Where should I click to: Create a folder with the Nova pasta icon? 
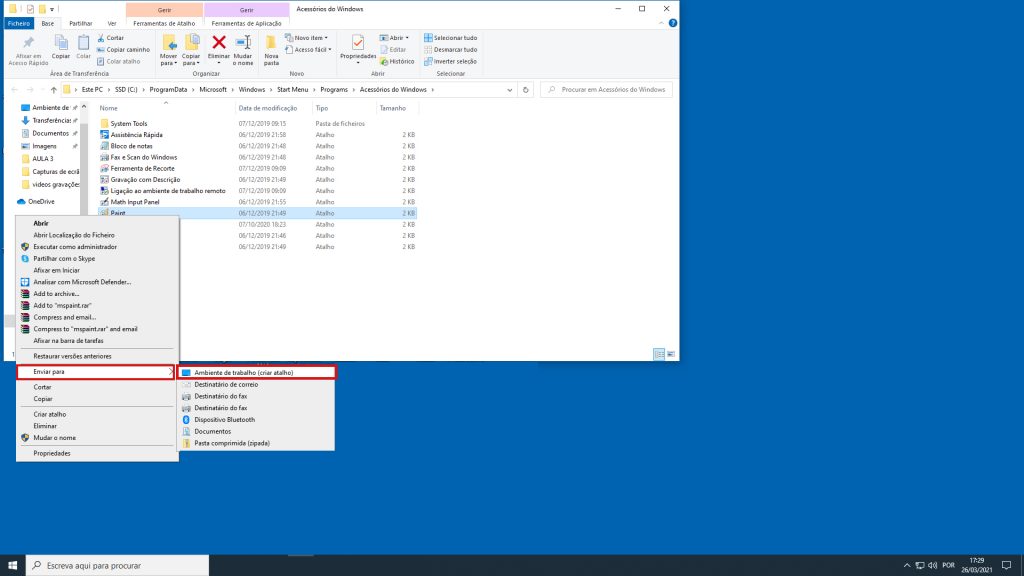[x=271, y=43]
